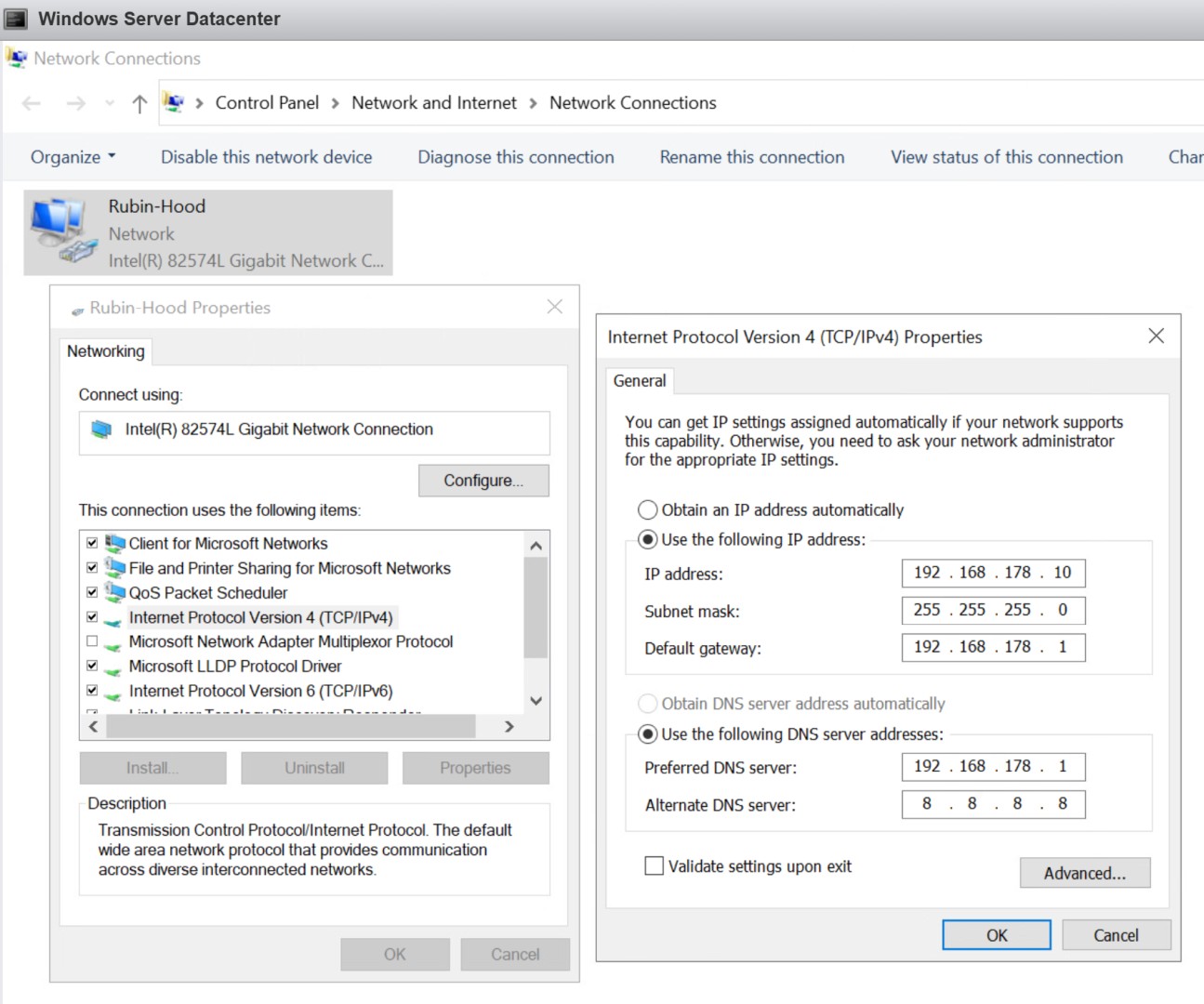This screenshot has height=1004, width=1204.
Task: Toggle Internet Protocol Version 4 checkbox
Action: [92, 616]
